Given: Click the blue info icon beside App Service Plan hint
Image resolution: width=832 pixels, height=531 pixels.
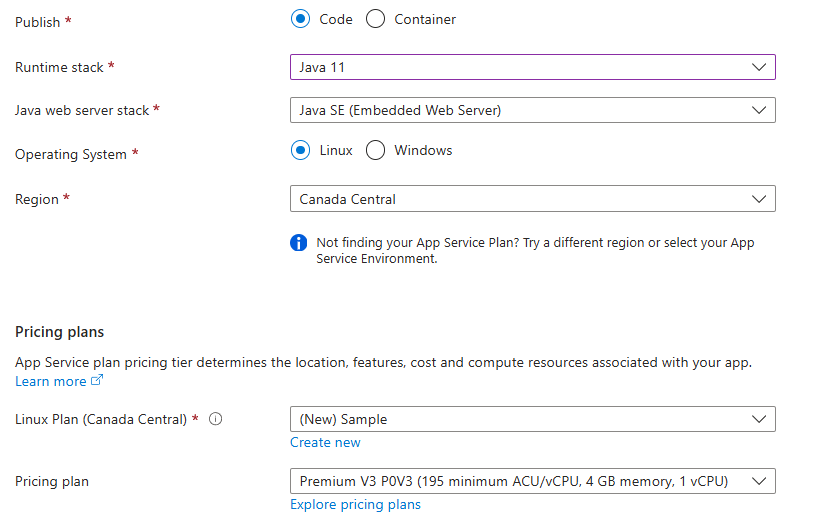Looking at the screenshot, I should tap(298, 243).
